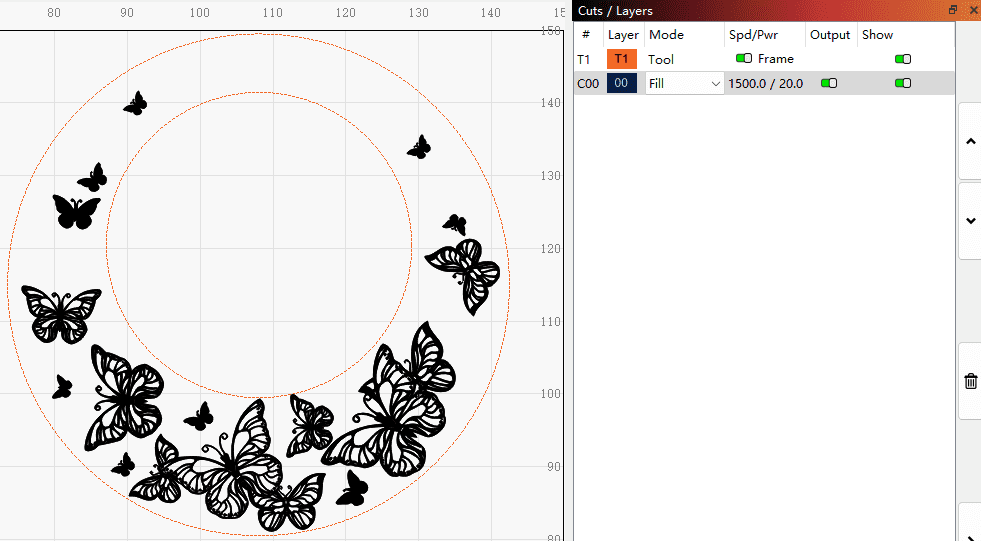The width and height of the screenshot is (981, 541).
Task: Click the Layer column header
Action: pyautogui.click(x=623, y=35)
